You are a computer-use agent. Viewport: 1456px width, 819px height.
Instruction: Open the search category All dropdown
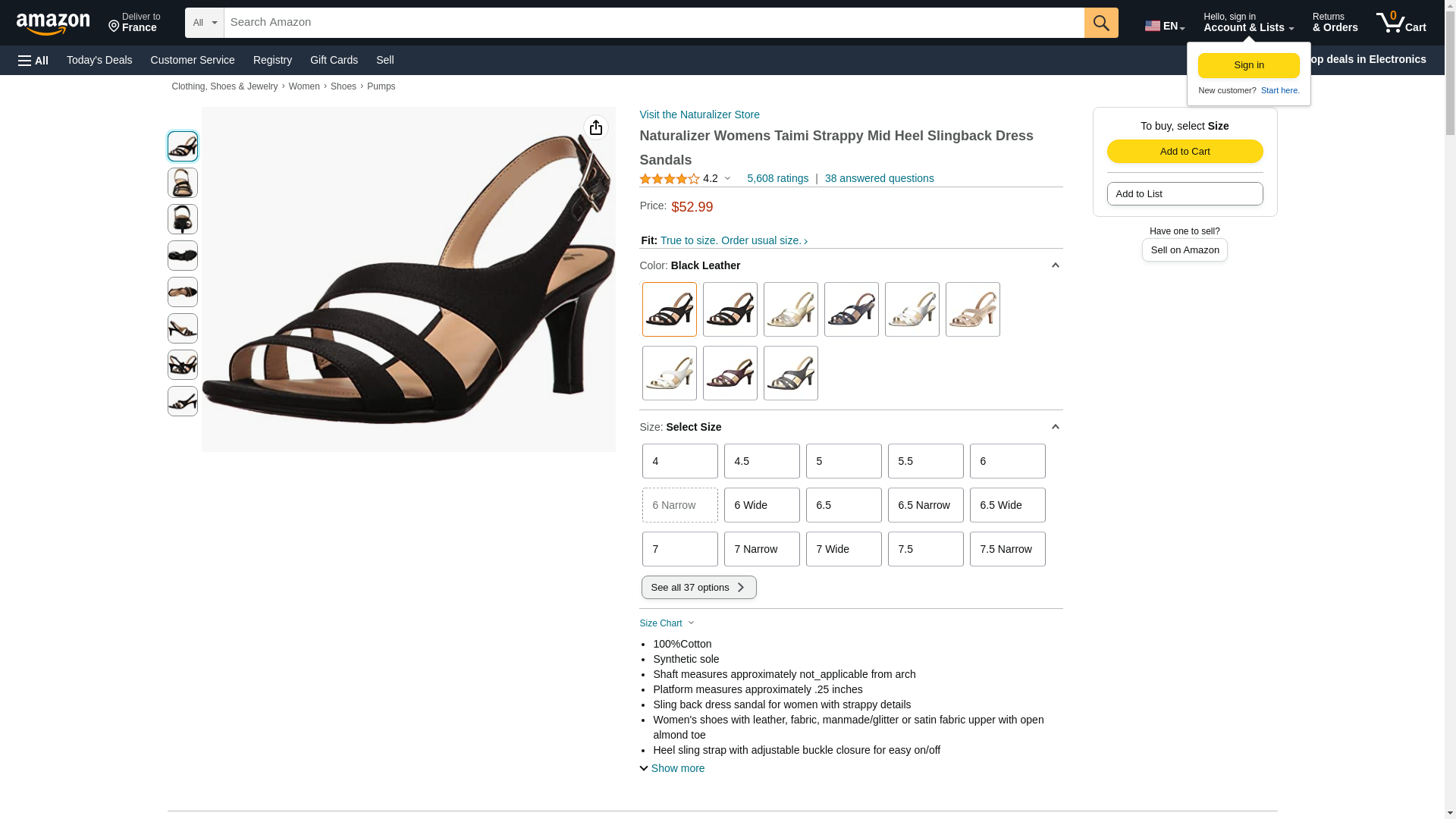coord(204,23)
